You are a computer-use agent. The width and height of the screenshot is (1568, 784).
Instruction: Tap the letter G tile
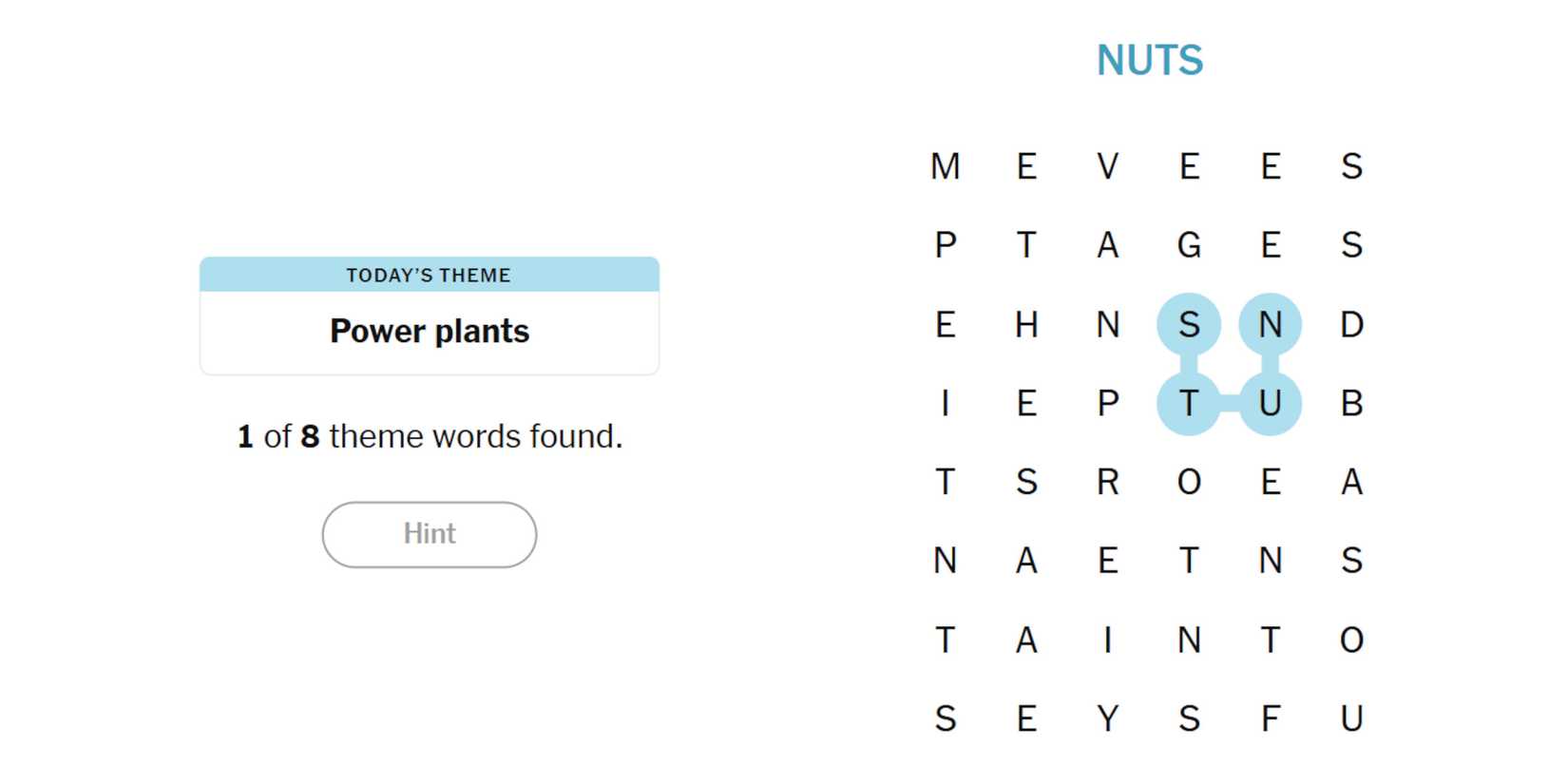(1189, 245)
